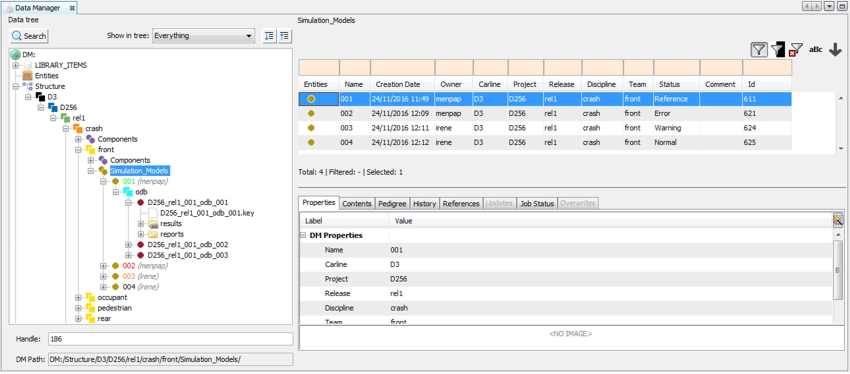Expand tree item 002 (menpap)
850x374 pixels.
click(x=104, y=266)
